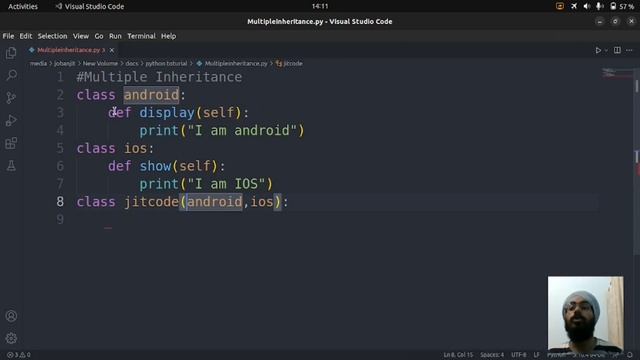Open the Testing flask view

11,166
